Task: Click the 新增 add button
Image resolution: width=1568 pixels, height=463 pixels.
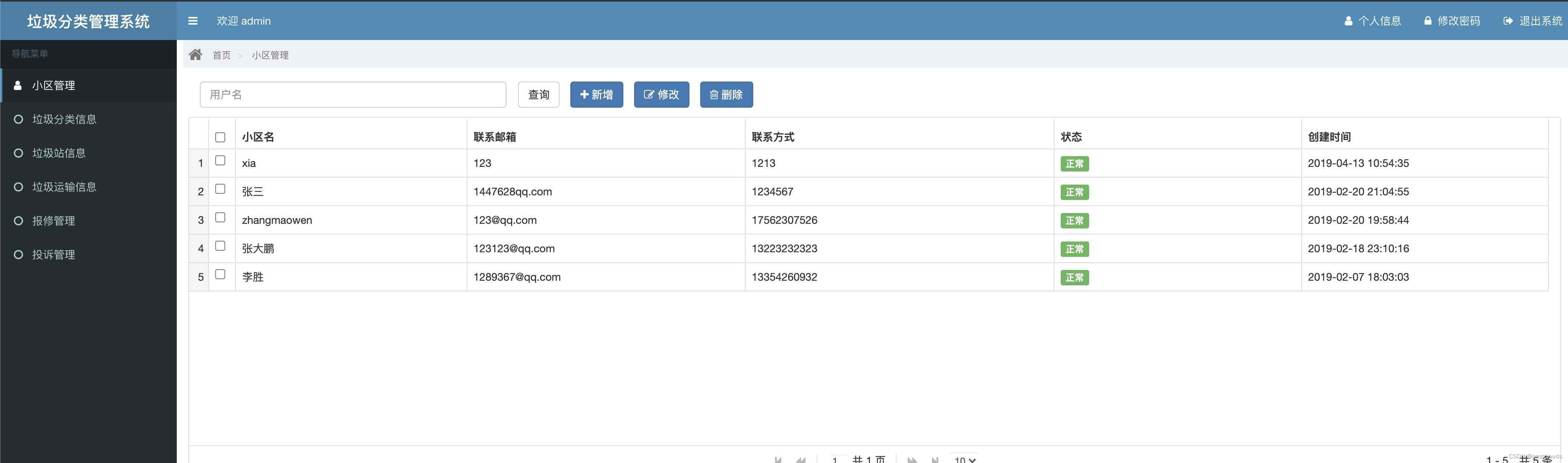Action: pyautogui.click(x=596, y=95)
